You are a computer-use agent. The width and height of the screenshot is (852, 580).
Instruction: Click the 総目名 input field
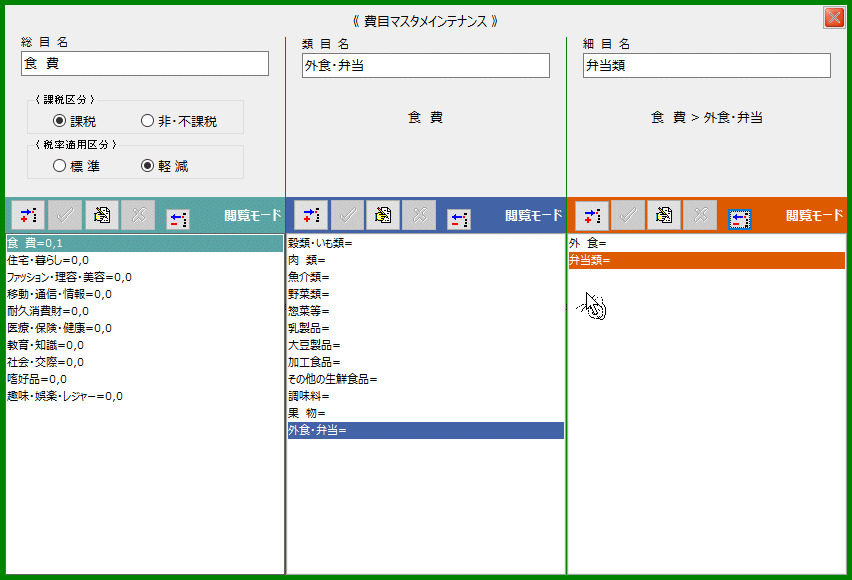[x=145, y=64]
